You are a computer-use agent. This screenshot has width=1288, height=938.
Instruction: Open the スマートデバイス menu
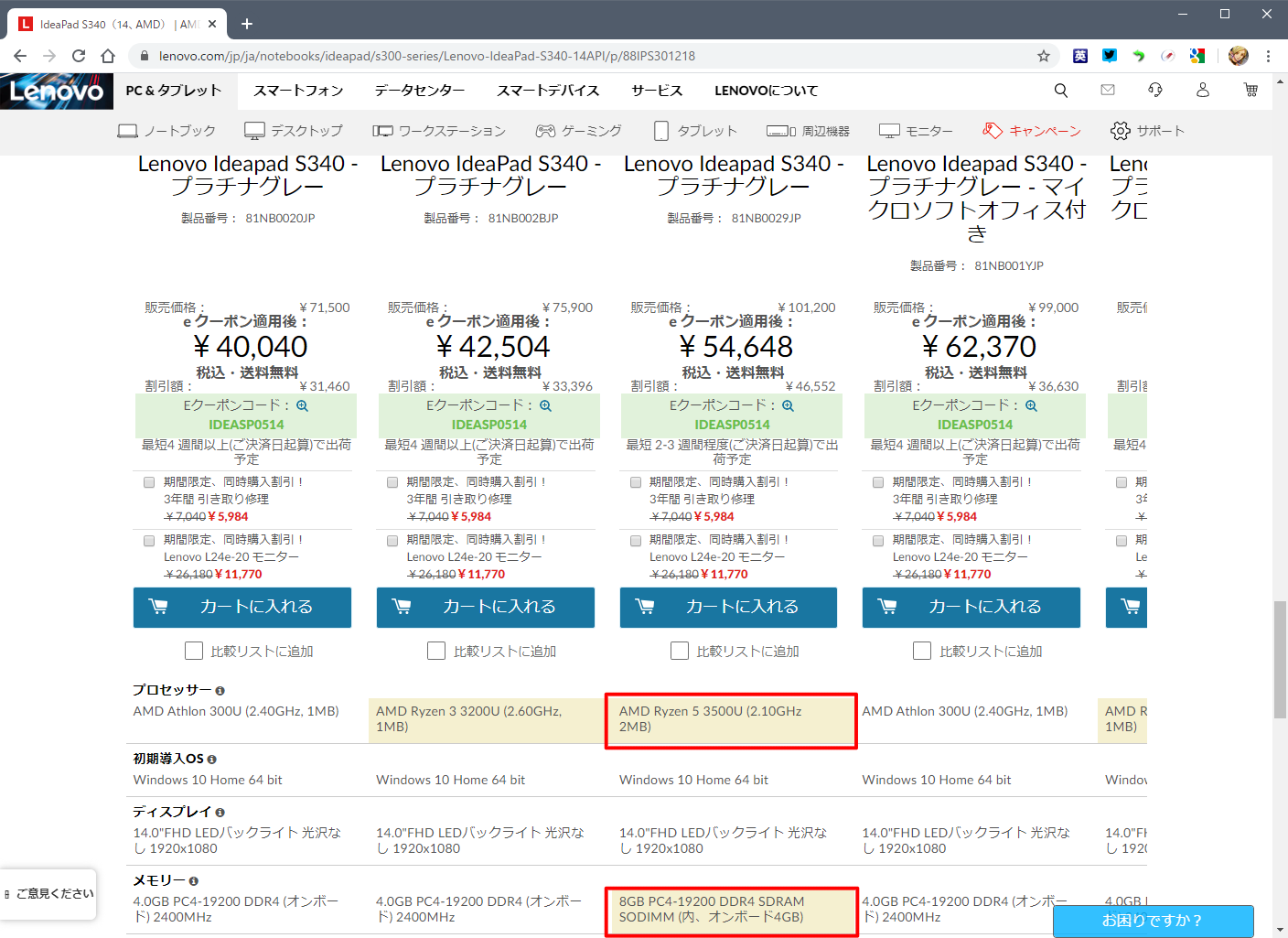pos(548,91)
